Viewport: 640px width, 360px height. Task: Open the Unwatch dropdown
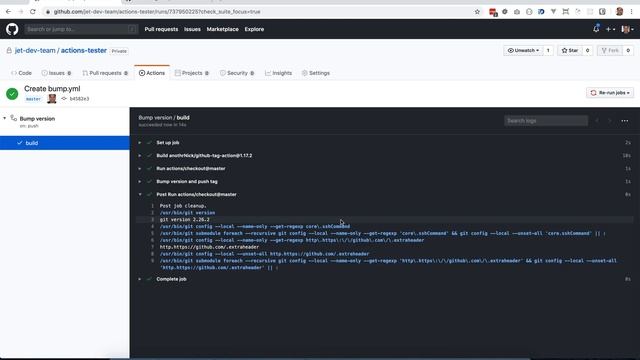pos(523,50)
